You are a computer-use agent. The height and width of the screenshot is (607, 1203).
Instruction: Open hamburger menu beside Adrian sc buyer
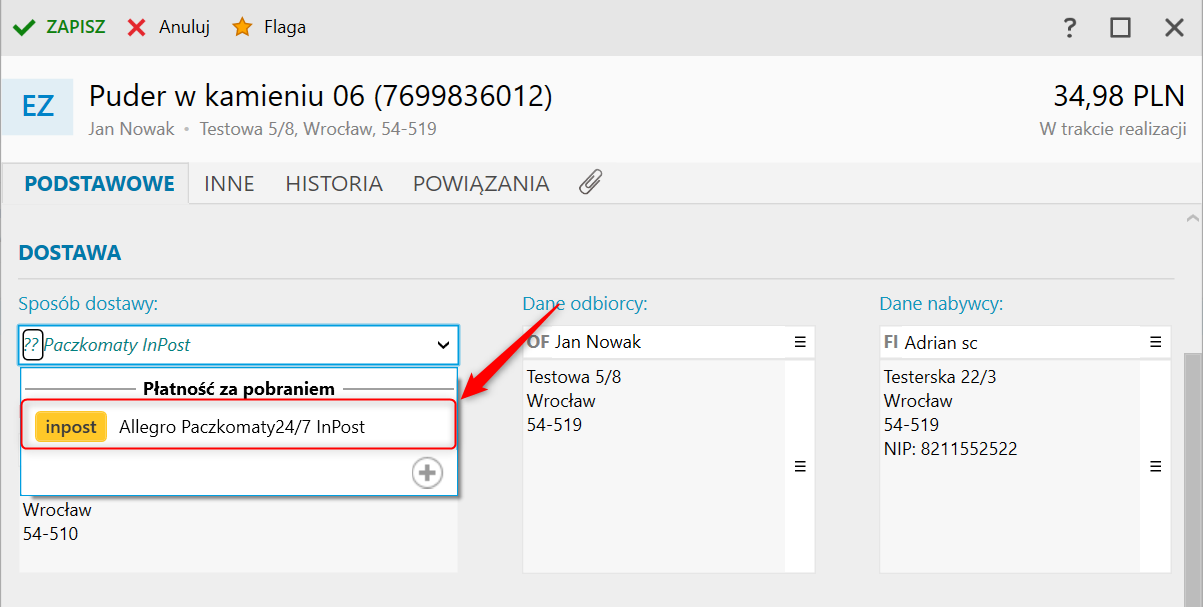[1155, 342]
